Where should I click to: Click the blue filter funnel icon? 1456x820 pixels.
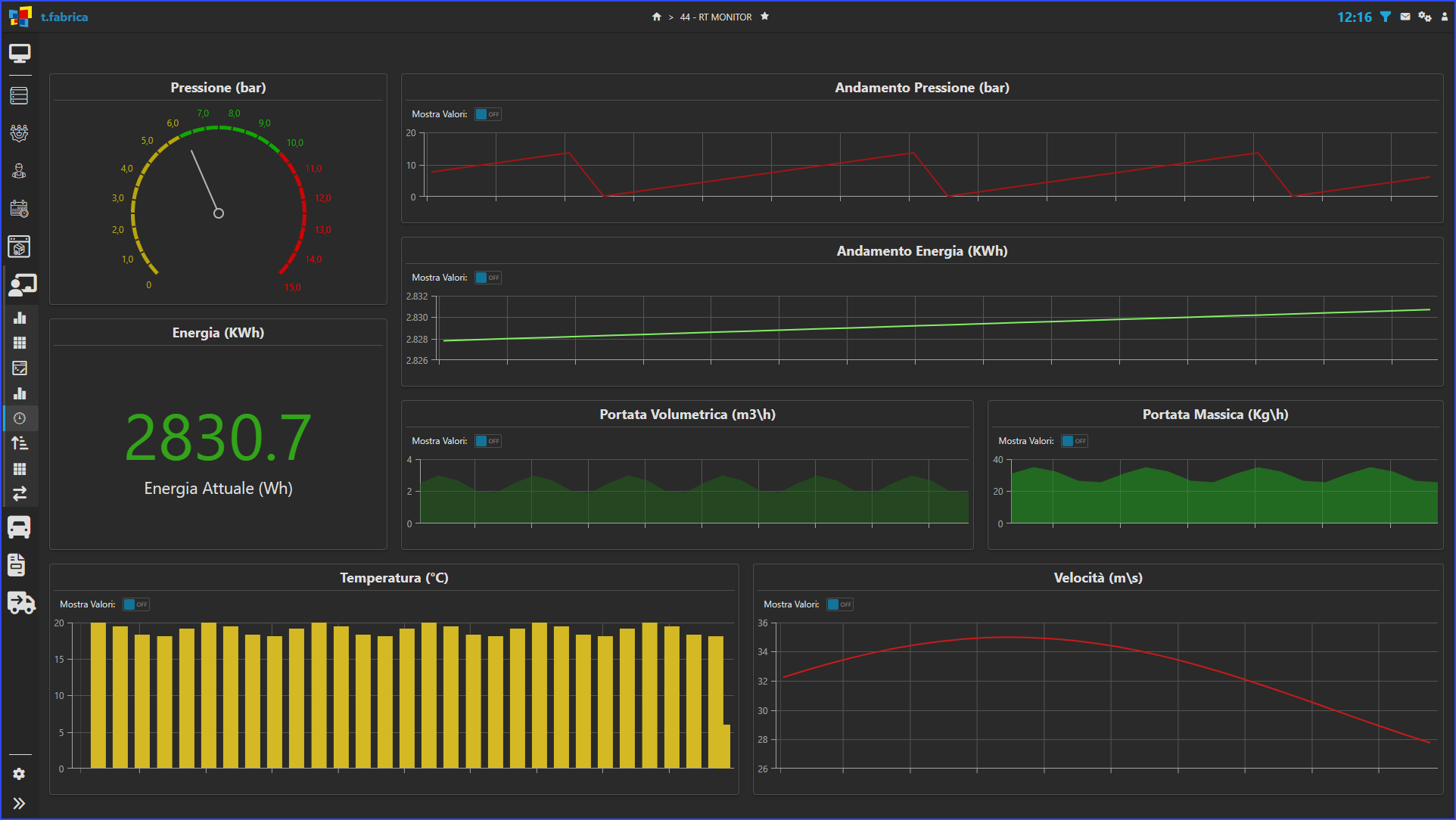pyautogui.click(x=1386, y=17)
